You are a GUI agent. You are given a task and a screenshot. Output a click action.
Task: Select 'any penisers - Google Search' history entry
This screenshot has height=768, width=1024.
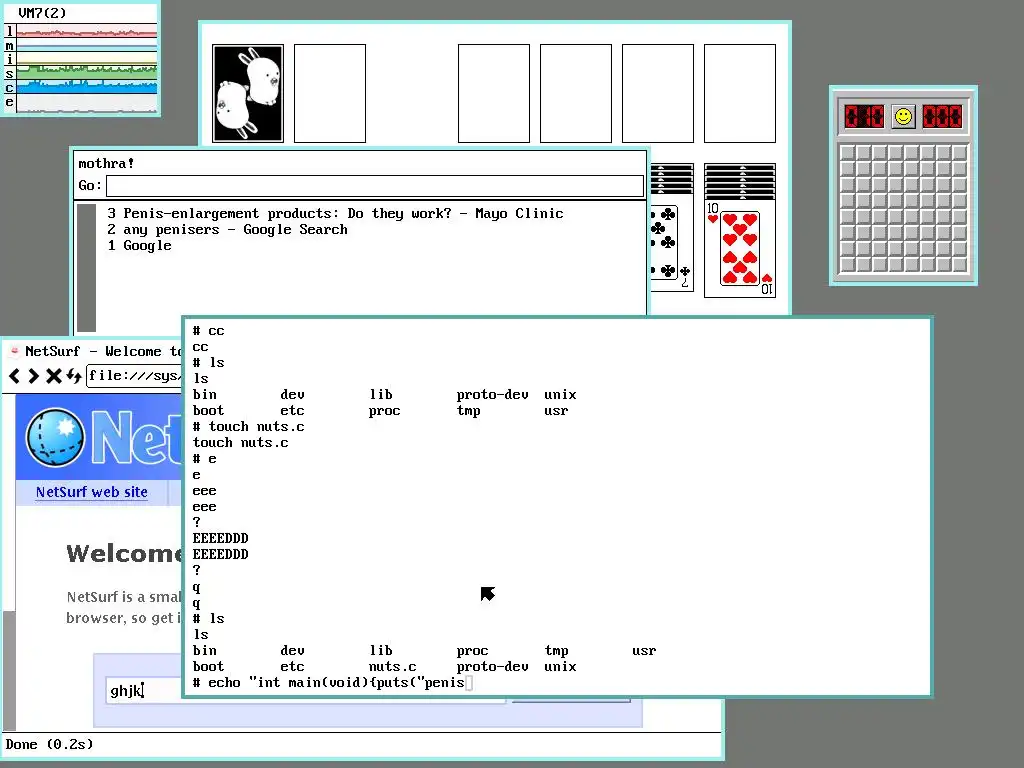click(227, 229)
